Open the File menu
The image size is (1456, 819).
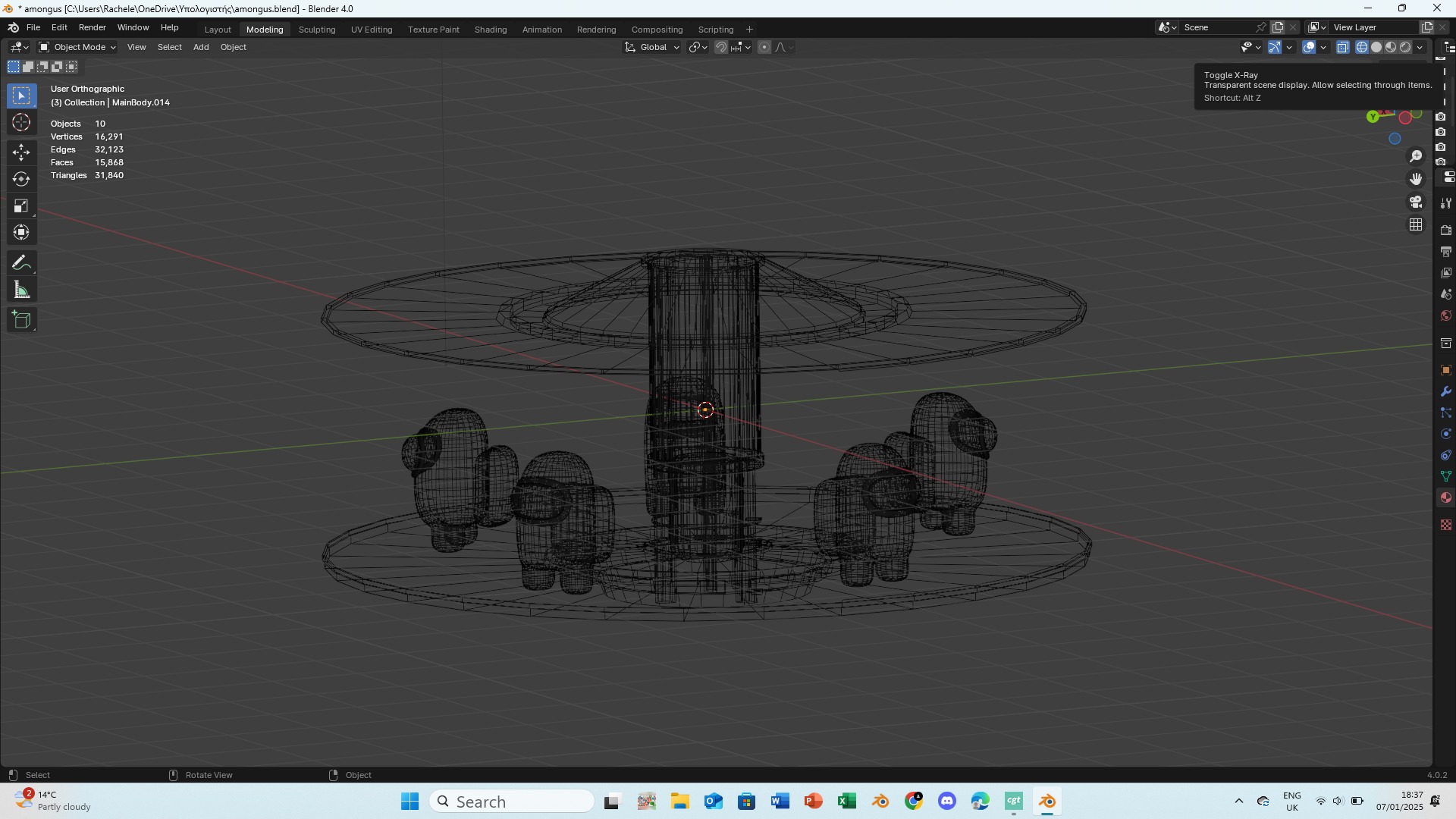33,27
